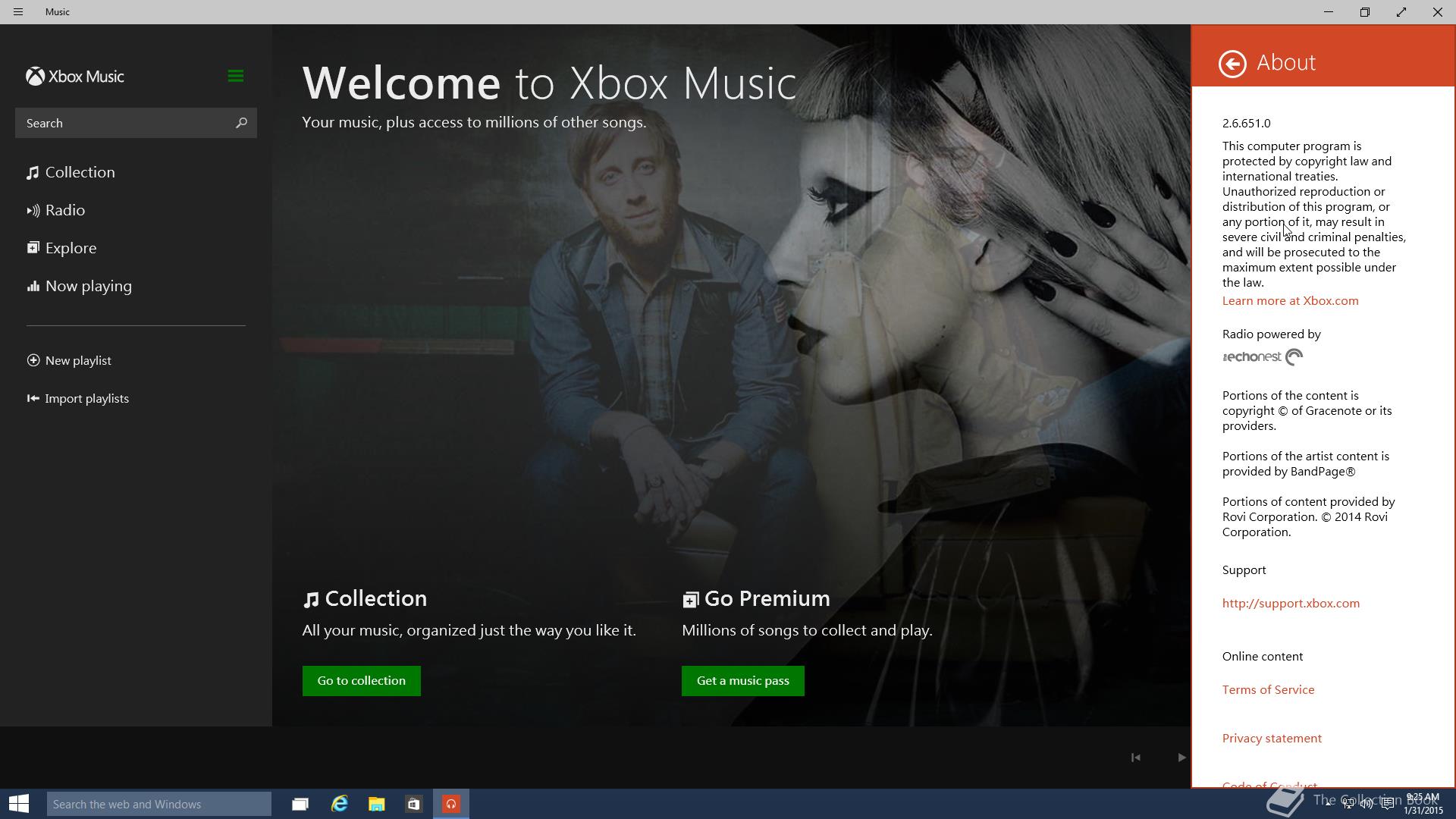Click the Music app taskbar icon
The width and height of the screenshot is (1456, 819).
[451, 804]
